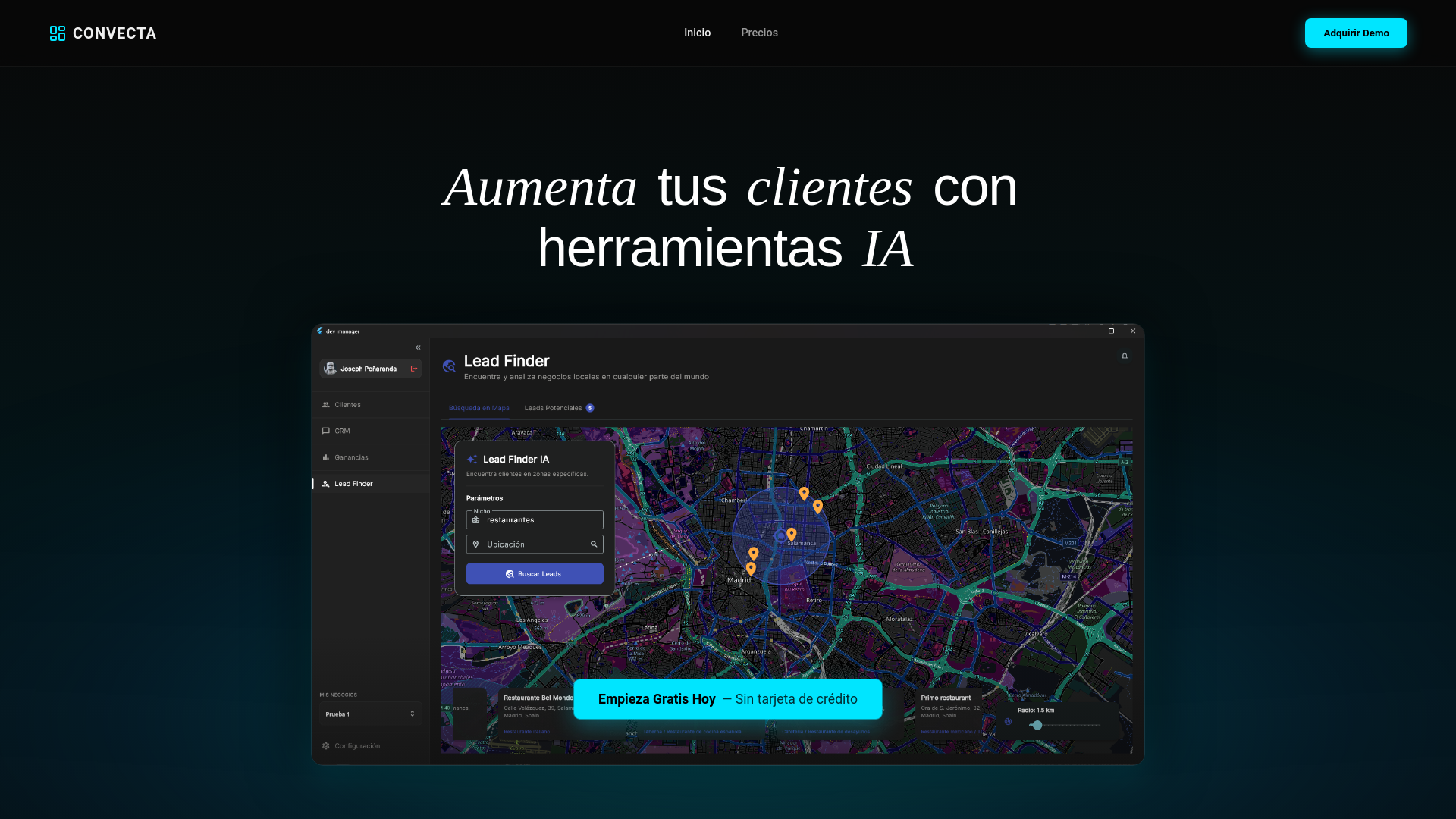Click the Configuración gear icon
Image resolution: width=1456 pixels, height=819 pixels.
pyautogui.click(x=326, y=746)
